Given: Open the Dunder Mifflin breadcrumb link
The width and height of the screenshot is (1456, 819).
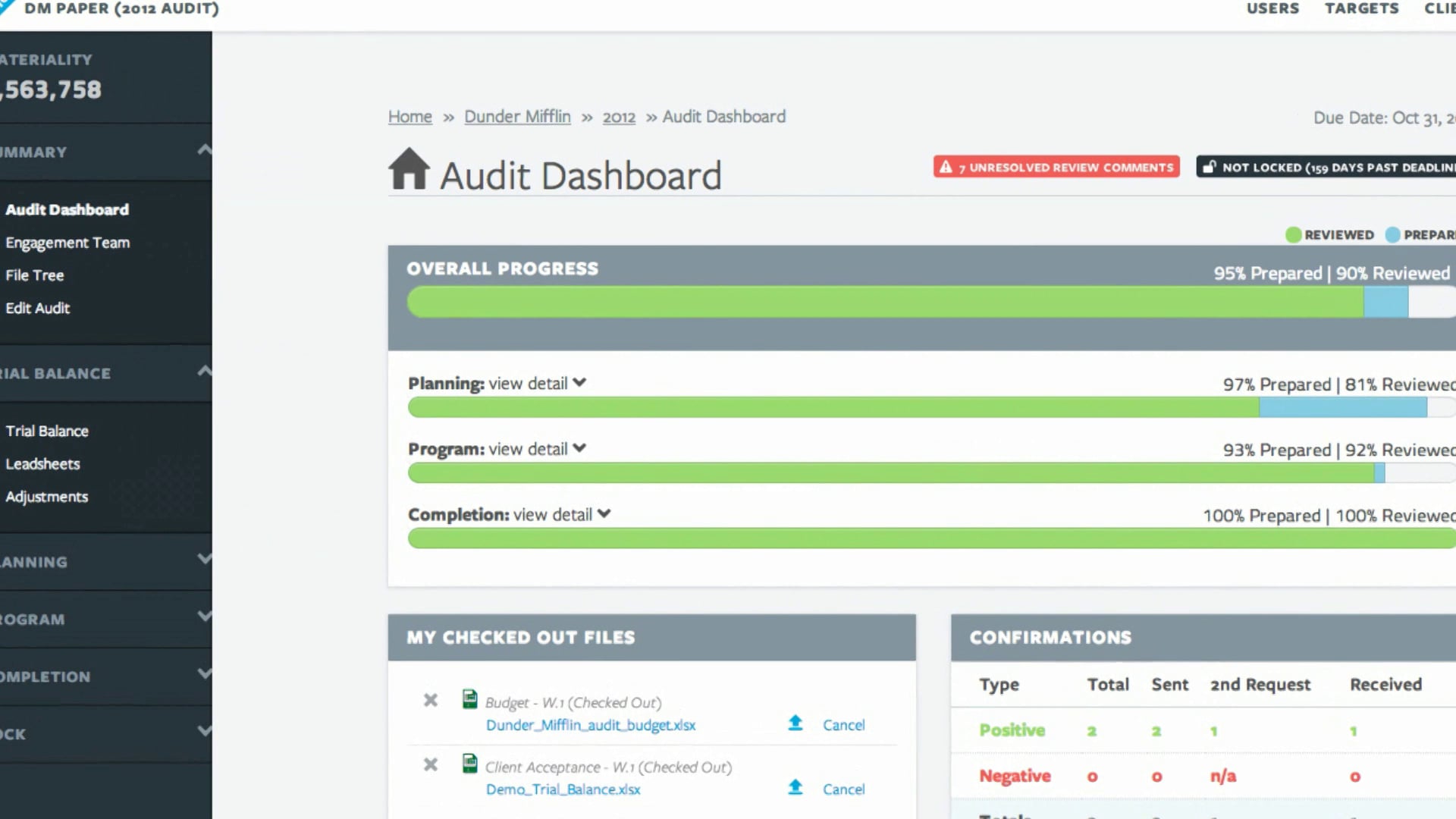Looking at the screenshot, I should pyautogui.click(x=517, y=116).
